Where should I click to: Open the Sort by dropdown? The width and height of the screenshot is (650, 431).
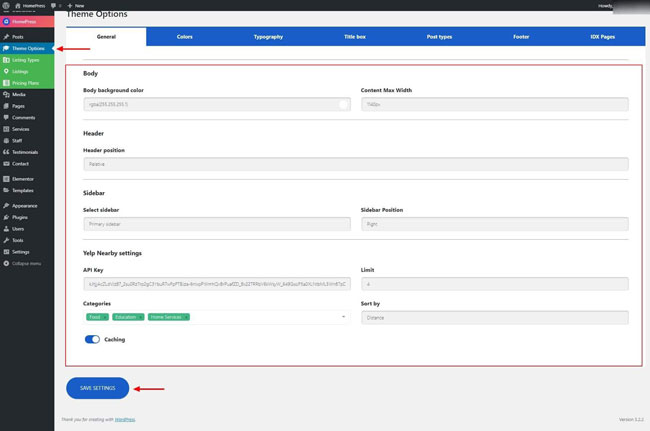[x=495, y=318]
